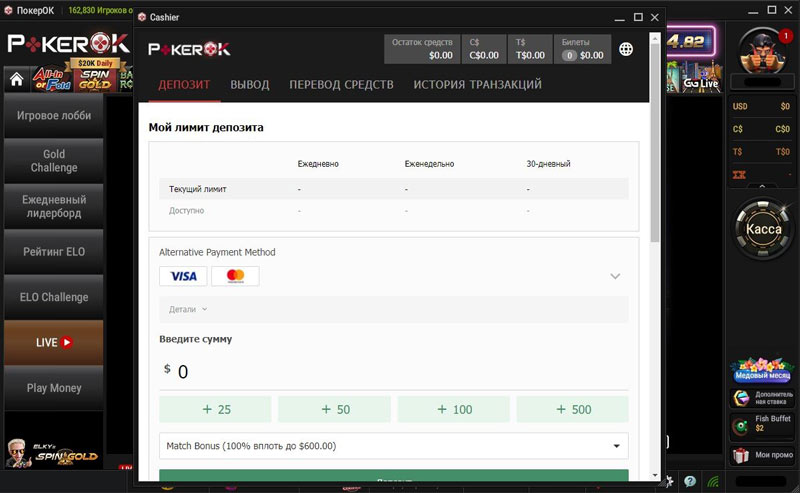Expand the balance list arrow under currencies
The image size is (800, 493).
(x=762, y=186)
